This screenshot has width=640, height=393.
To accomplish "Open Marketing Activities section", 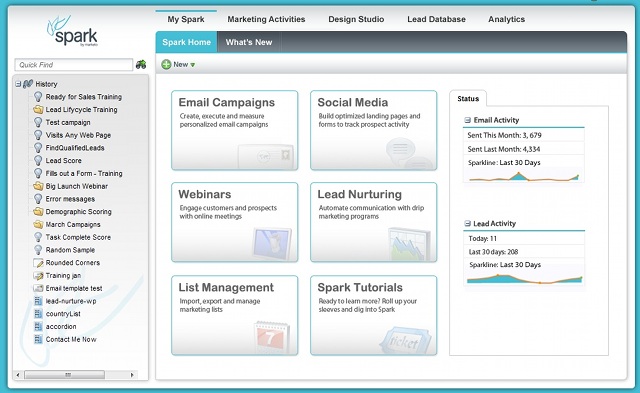I will click(x=266, y=19).
